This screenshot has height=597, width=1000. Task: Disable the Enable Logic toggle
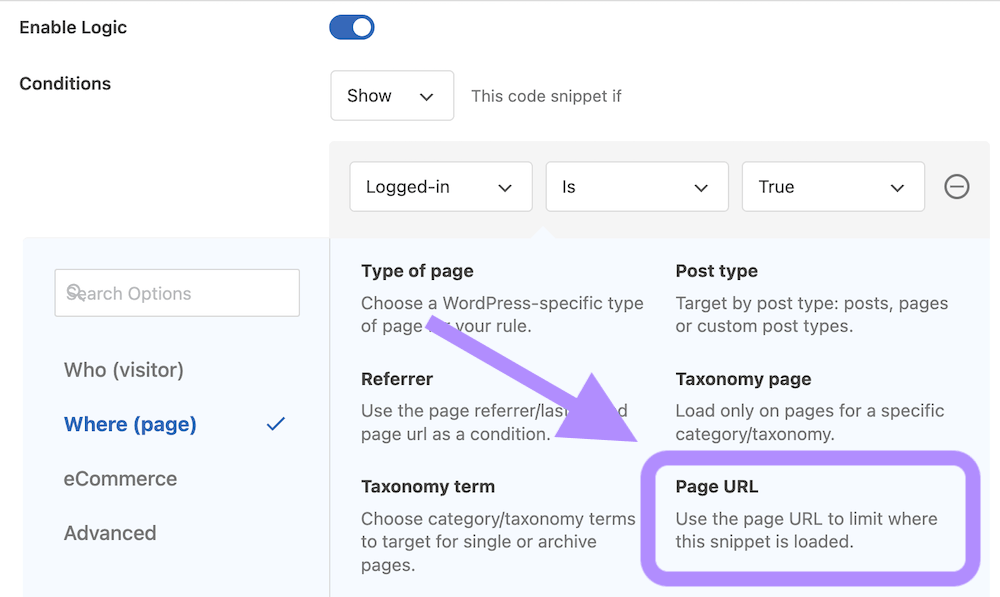(x=352, y=27)
